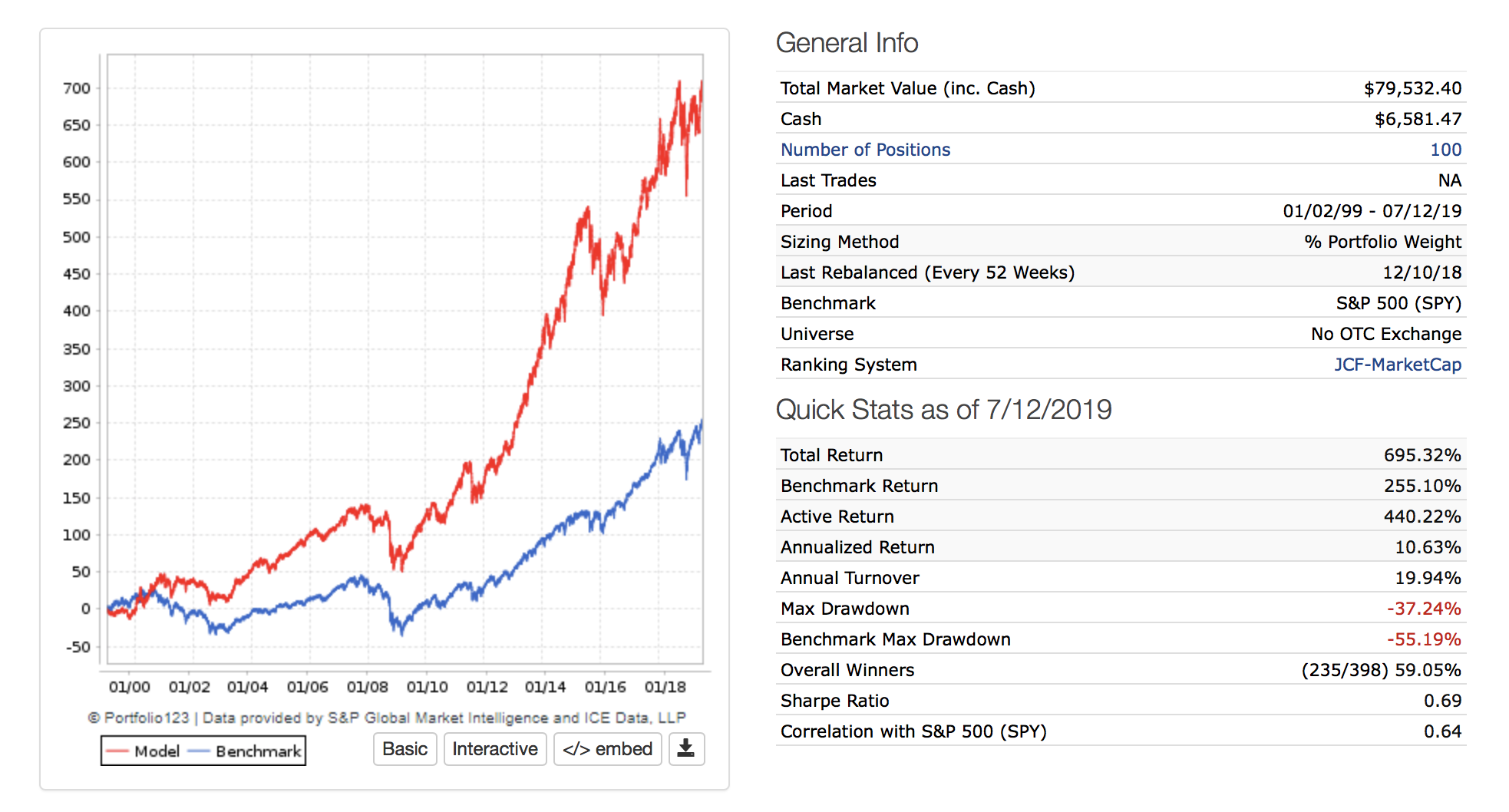
Task: Open the positions count 100 link
Action: (1445, 150)
